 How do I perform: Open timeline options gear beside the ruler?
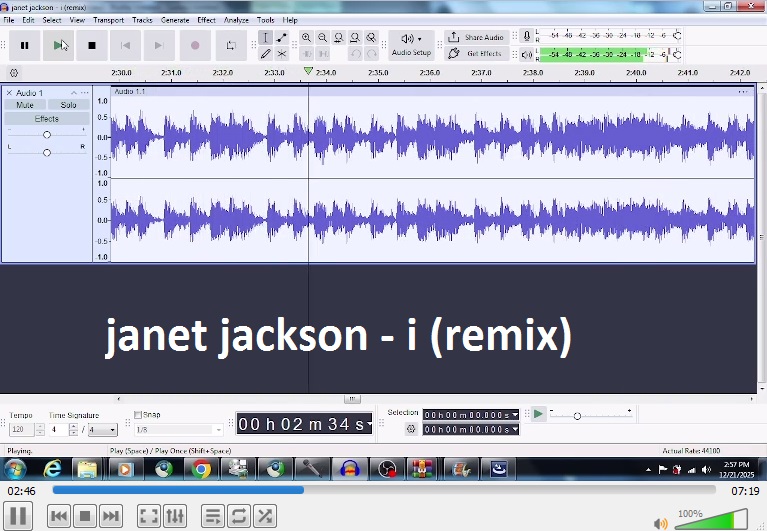click(x=14, y=73)
